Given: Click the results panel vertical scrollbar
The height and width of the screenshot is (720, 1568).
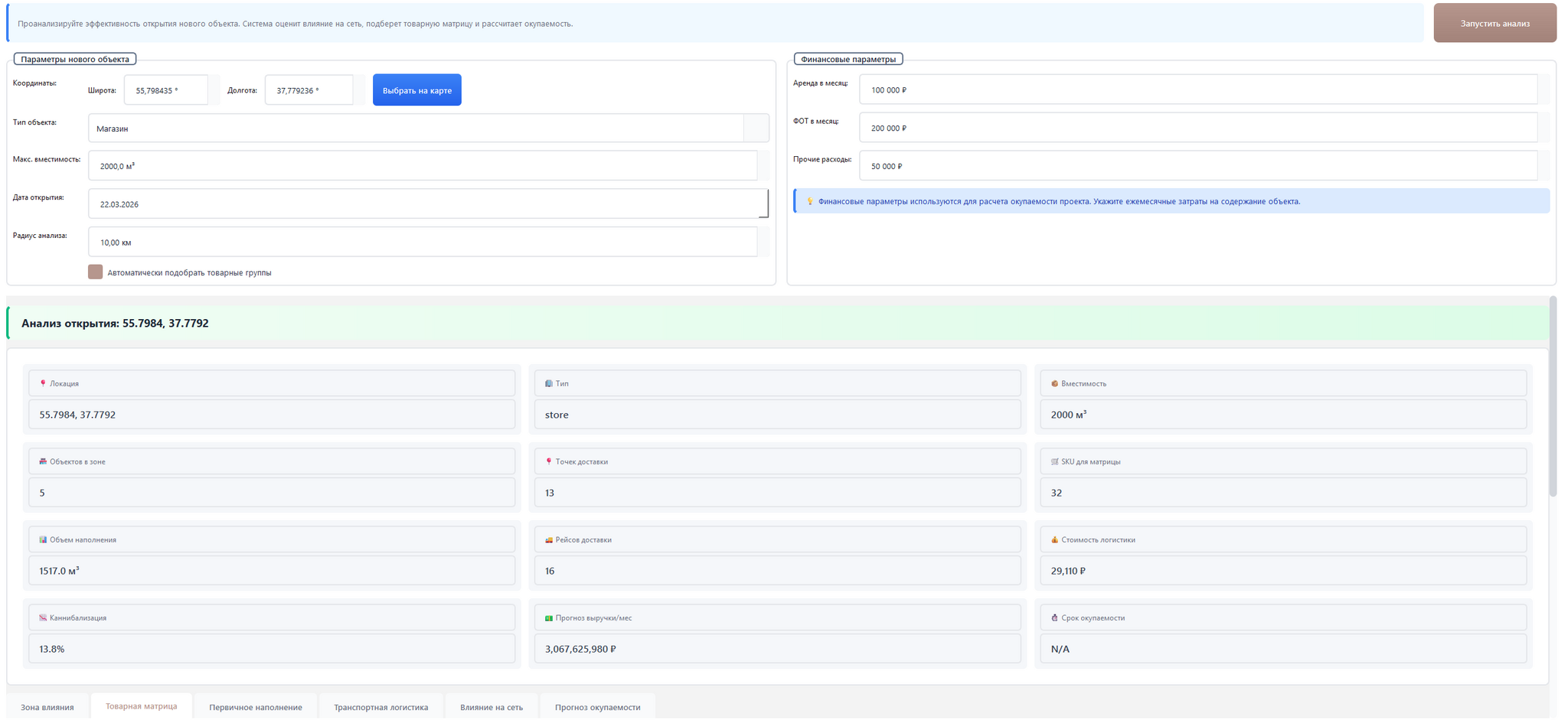Looking at the screenshot, I should (x=1553, y=398).
